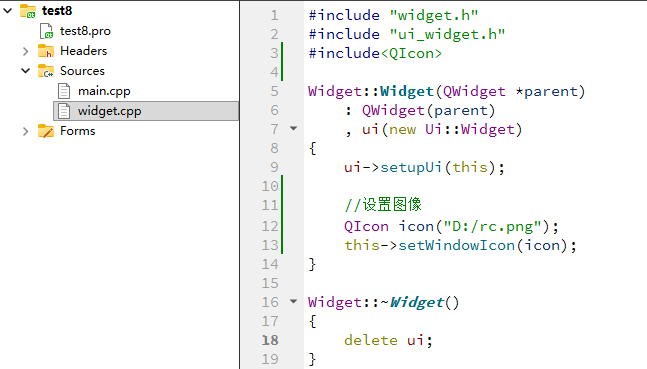Click the Headers folder icon
Screen dimensions: 647x369
(46, 51)
